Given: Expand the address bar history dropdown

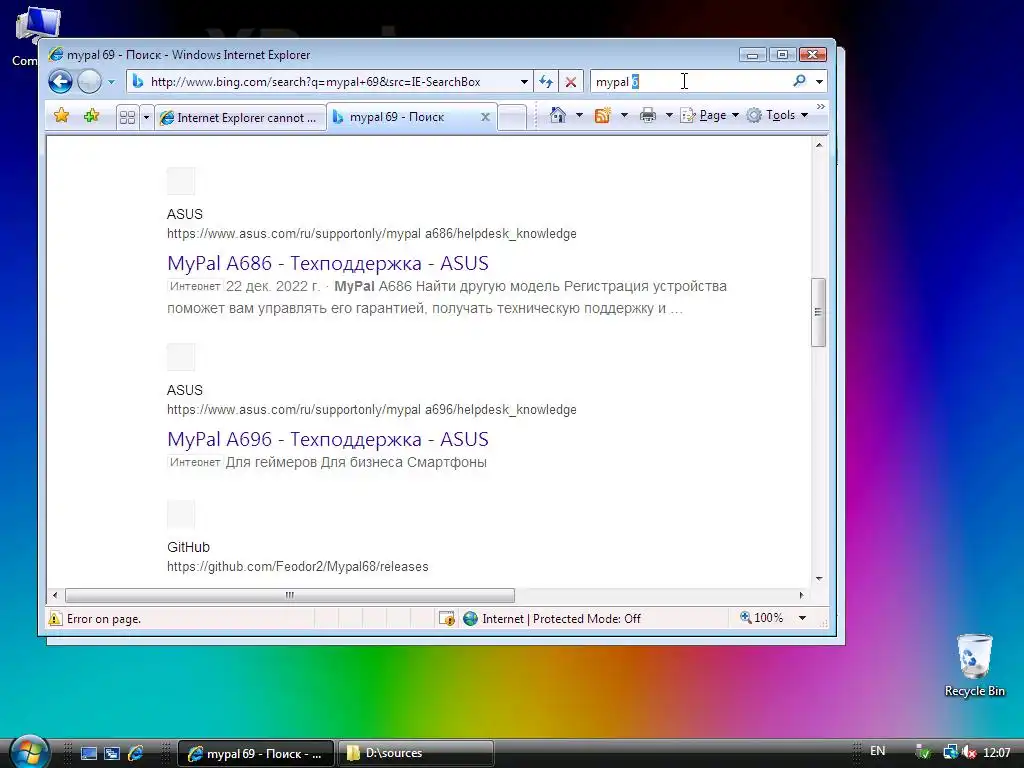Looking at the screenshot, I should 524,82.
